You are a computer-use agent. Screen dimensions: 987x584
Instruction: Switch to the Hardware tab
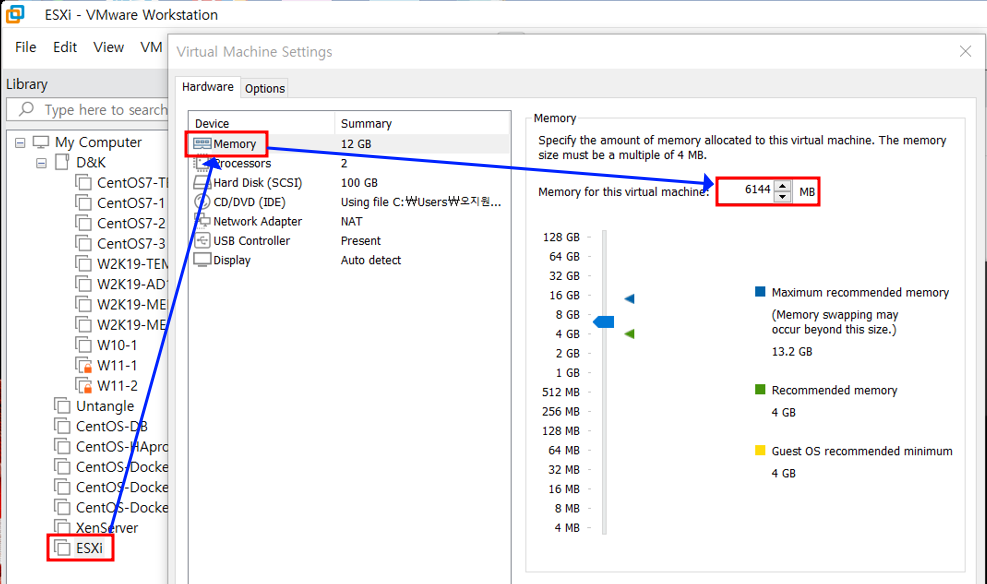[207, 87]
